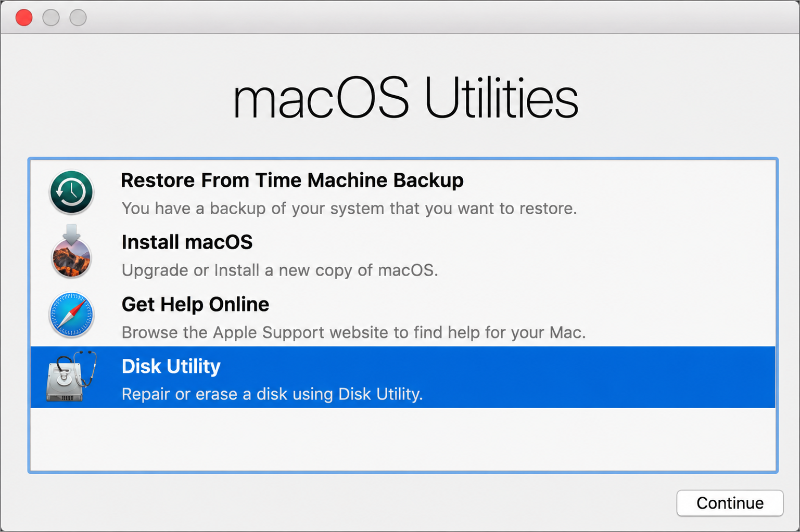This screenshot has width=800, height=532.
Task: Choose the Get Help Online title
Action: (195, 305)
